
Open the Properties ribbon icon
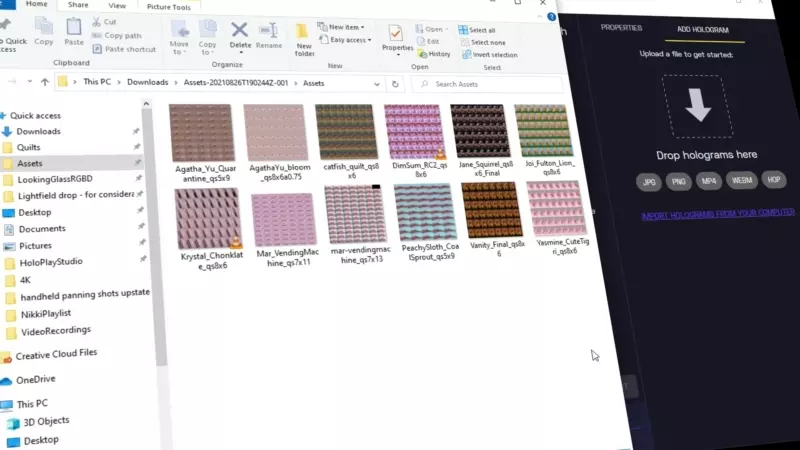point(395,34)
